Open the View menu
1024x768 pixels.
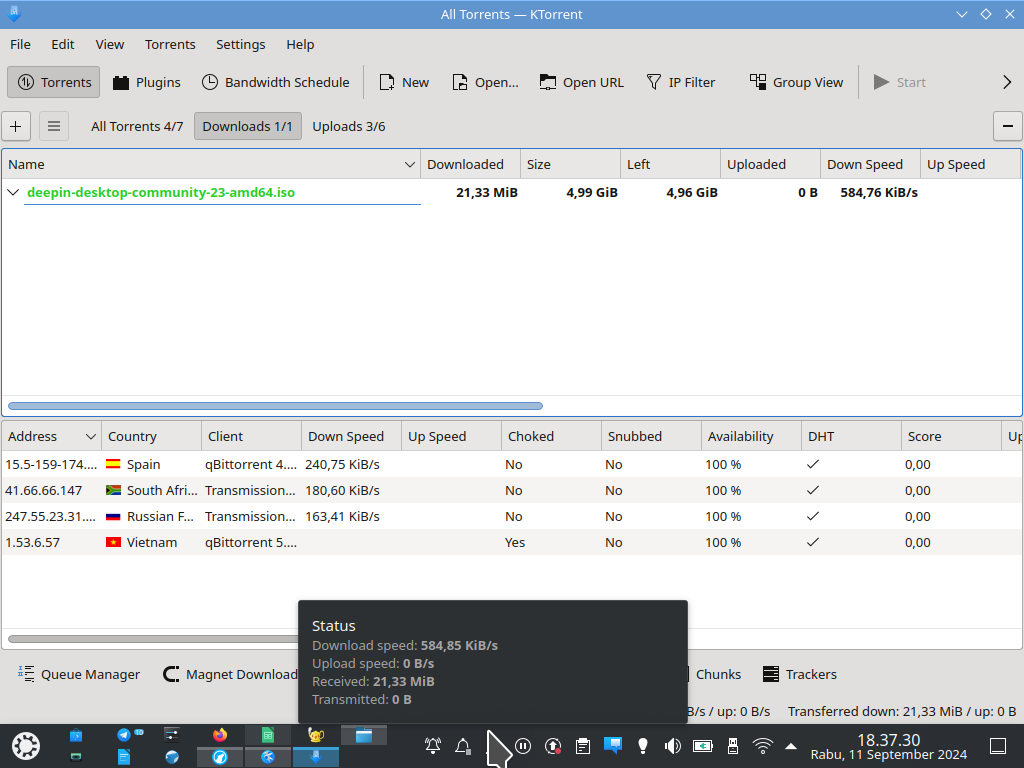click(109, 44)
